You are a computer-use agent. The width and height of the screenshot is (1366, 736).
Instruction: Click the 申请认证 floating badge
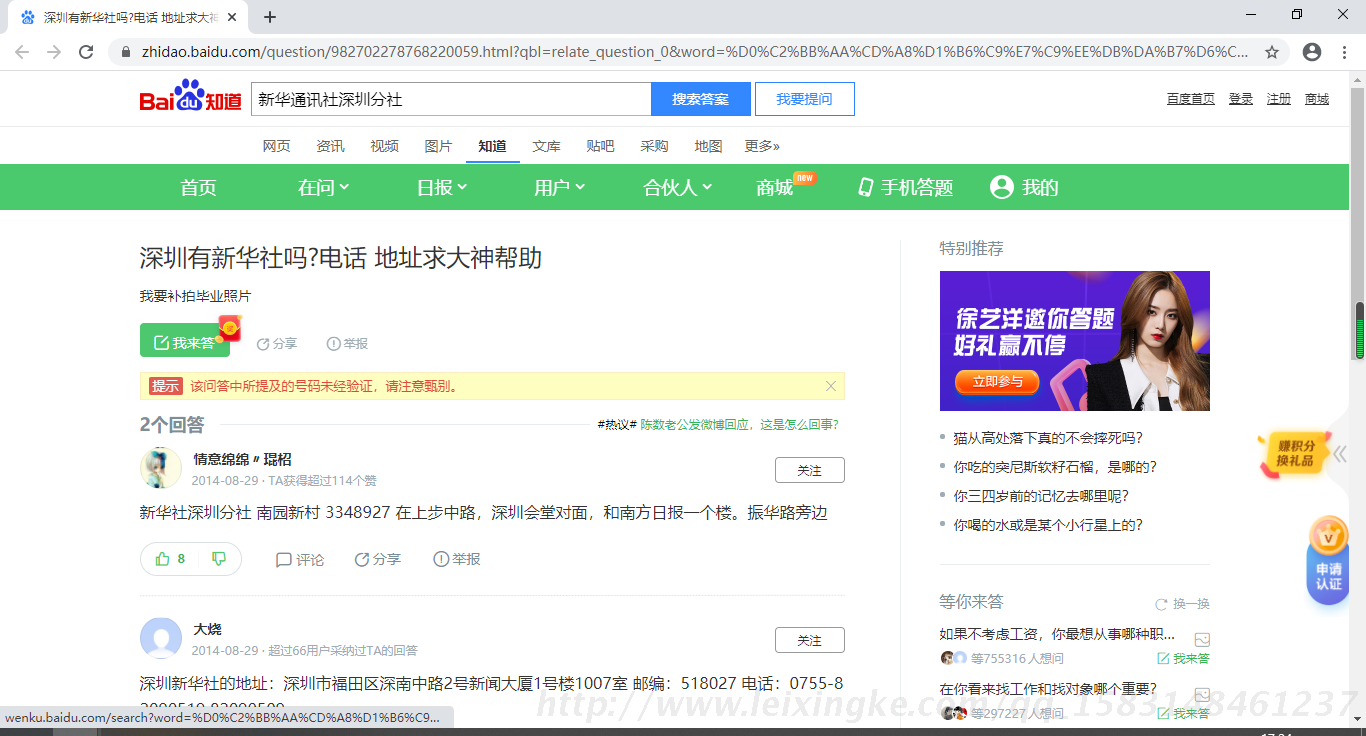point(1328,560)
